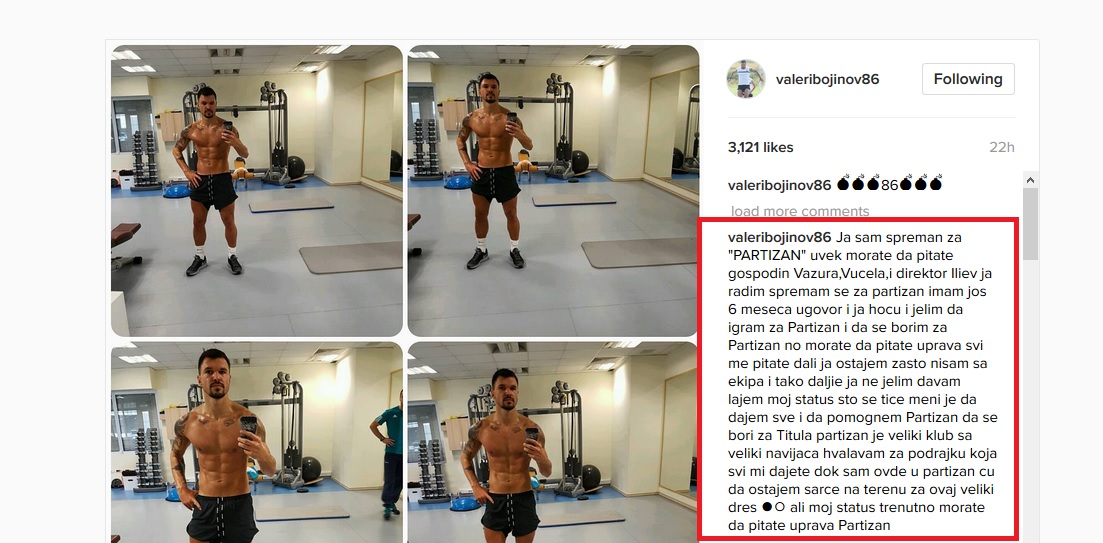The height and width of the screenshot is (543, 1103).
Task: Open the top-right gym selfie photo
Action: tap(554, 191)
